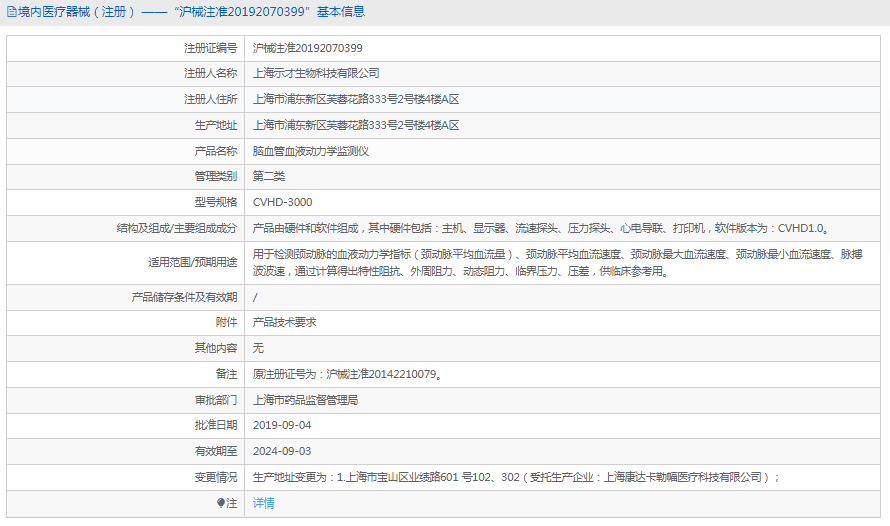890x526 pixels.
Task: Click the 批准日期 label
Action: (216, 426)
